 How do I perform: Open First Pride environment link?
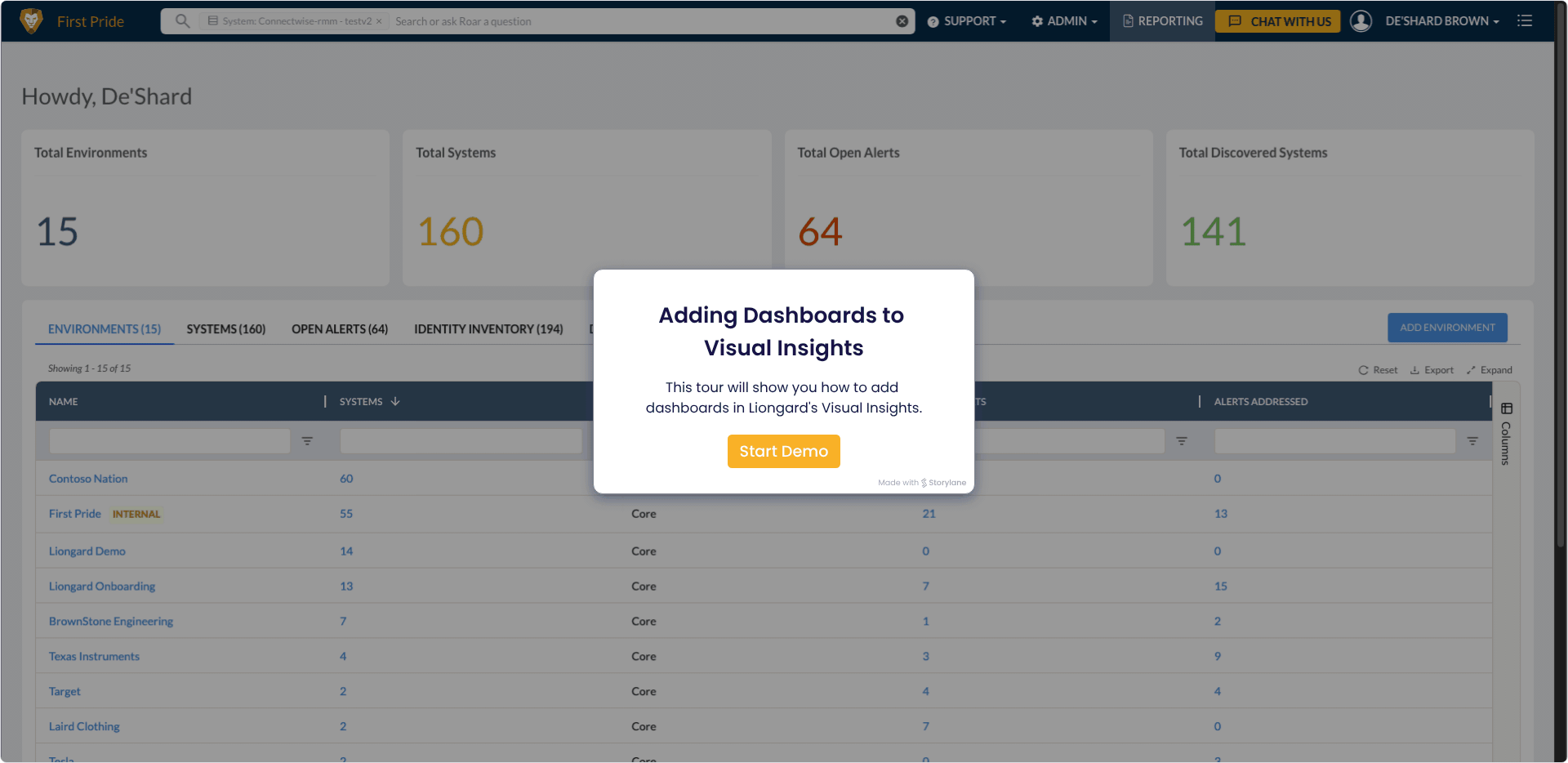pyautogui.click(x=75, y=514)
